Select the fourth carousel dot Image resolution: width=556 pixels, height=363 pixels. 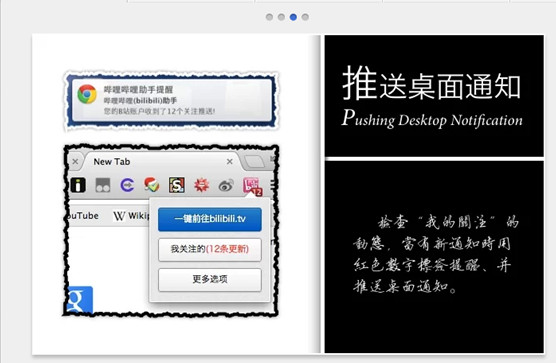(305, 17)
